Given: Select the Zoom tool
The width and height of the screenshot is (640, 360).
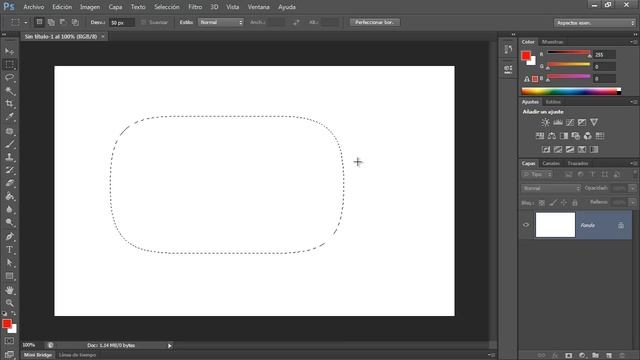Looking at the screenshot, I should click(x=9, y=303).
